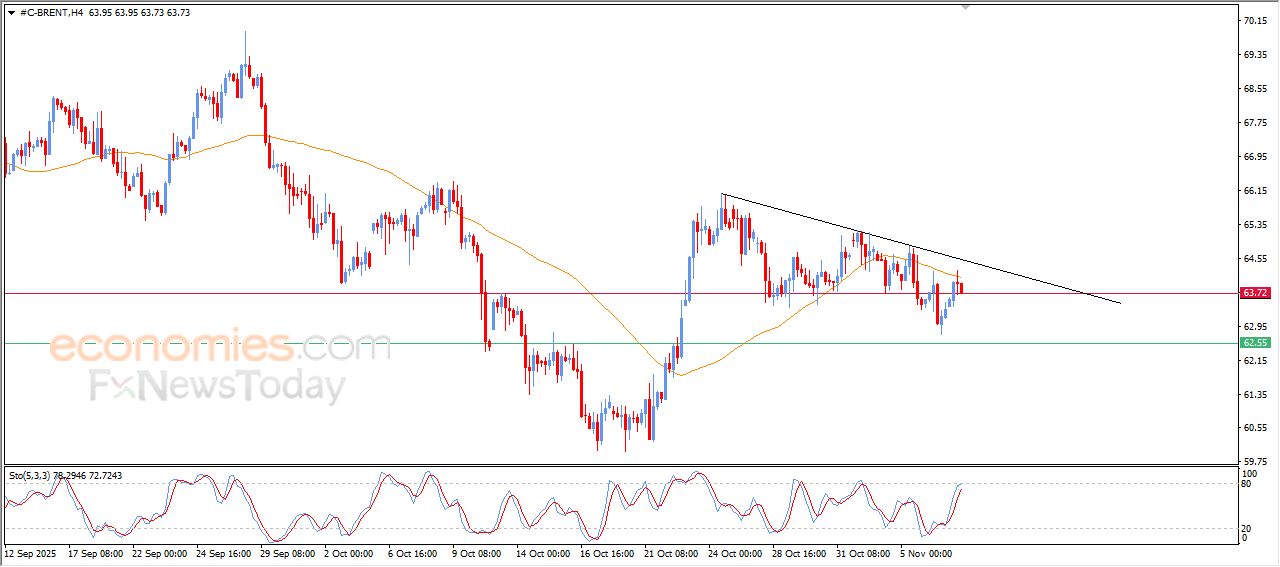Click the 70.15 price scale label
The image size is (1280, 567).
click(x=1255, y=21)
